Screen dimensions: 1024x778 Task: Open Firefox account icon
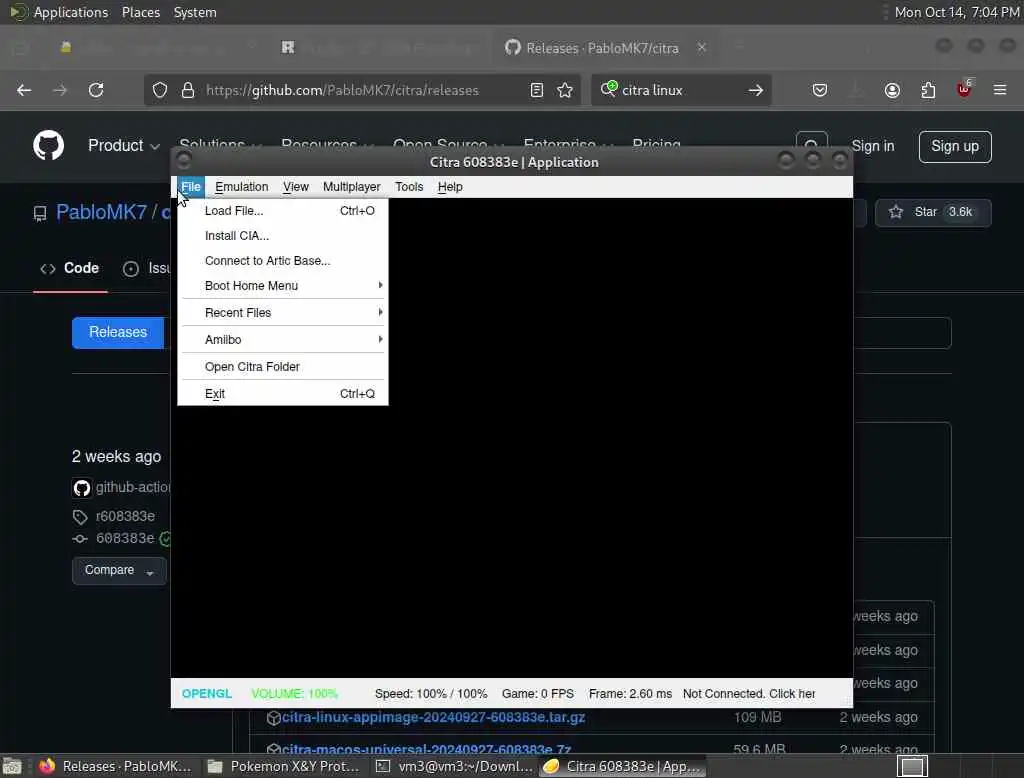click(892, 90)
